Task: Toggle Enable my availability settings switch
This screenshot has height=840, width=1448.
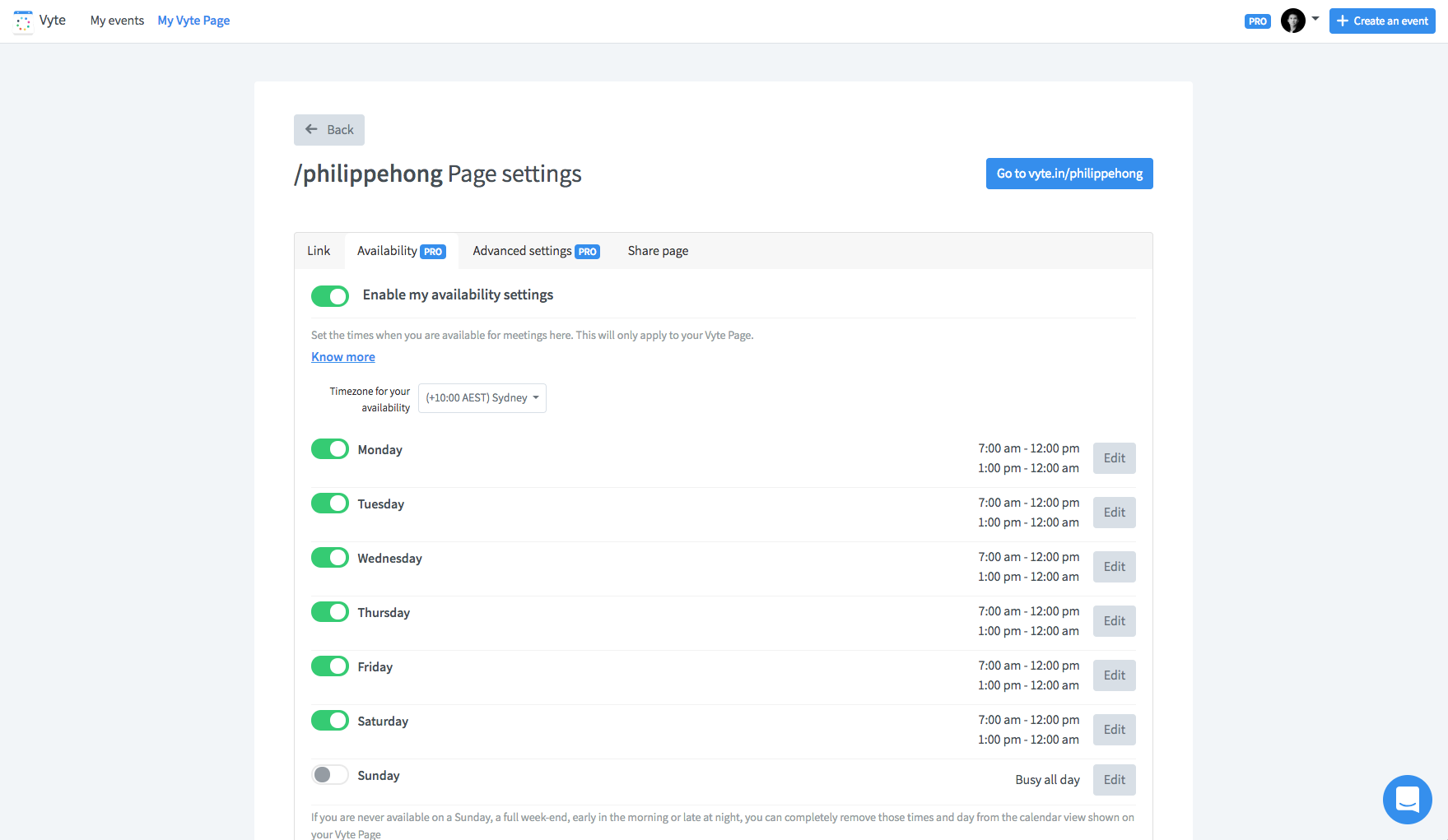Action: pyautogui.click(x=330, y=296)
